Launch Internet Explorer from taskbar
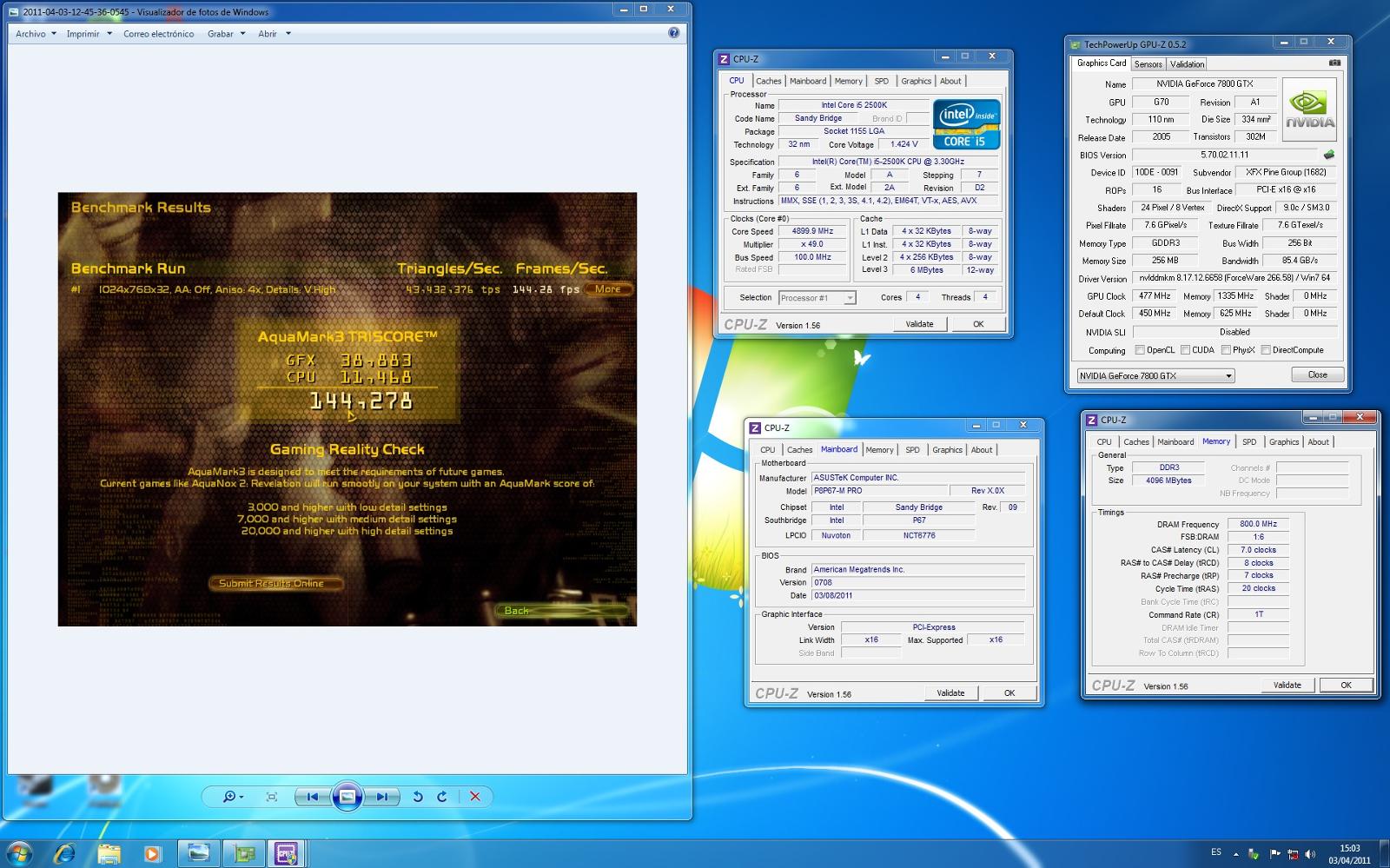The image size is (1390, 868). 64,854
